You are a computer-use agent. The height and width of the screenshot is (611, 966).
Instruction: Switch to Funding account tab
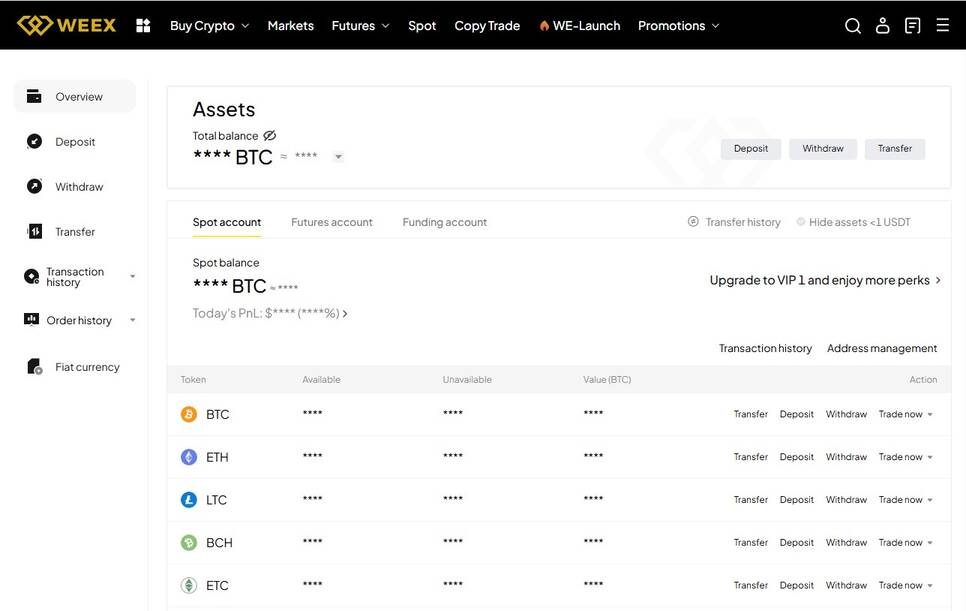coord(445,222)
